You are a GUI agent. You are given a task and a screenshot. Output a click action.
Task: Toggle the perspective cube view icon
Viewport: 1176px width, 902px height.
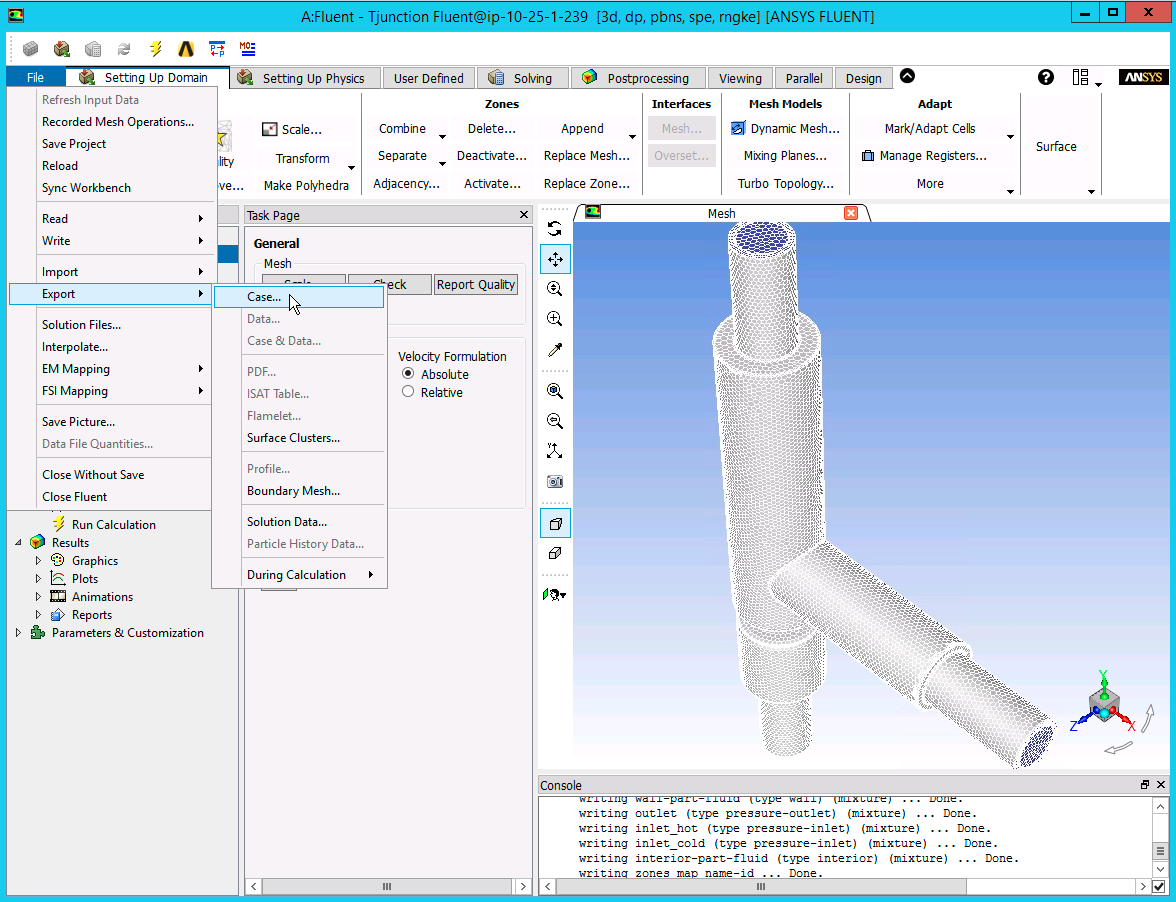(555, 523)
